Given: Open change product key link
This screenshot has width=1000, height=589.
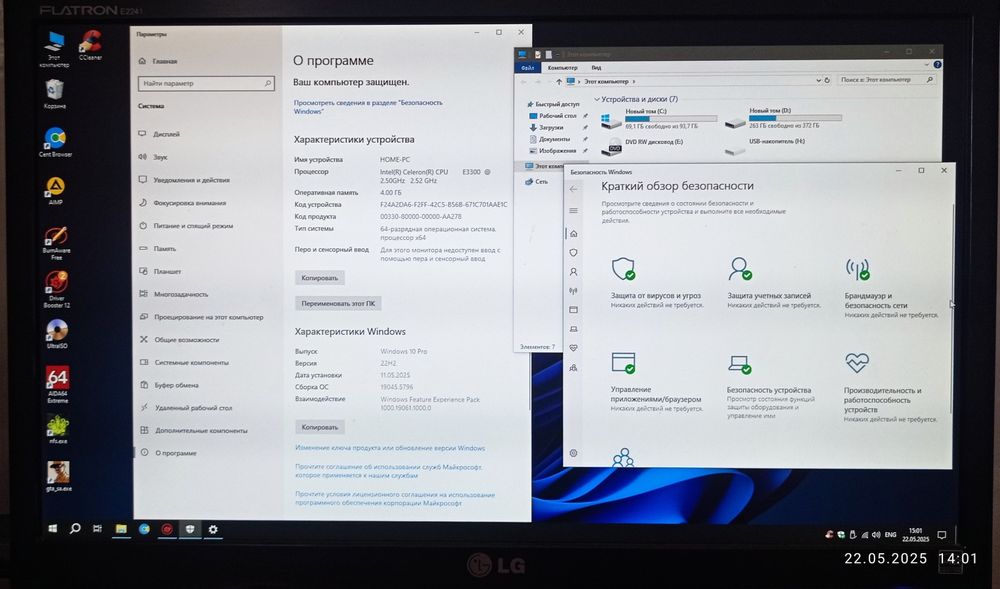Looking at the screenshot, I should [390, 448].
